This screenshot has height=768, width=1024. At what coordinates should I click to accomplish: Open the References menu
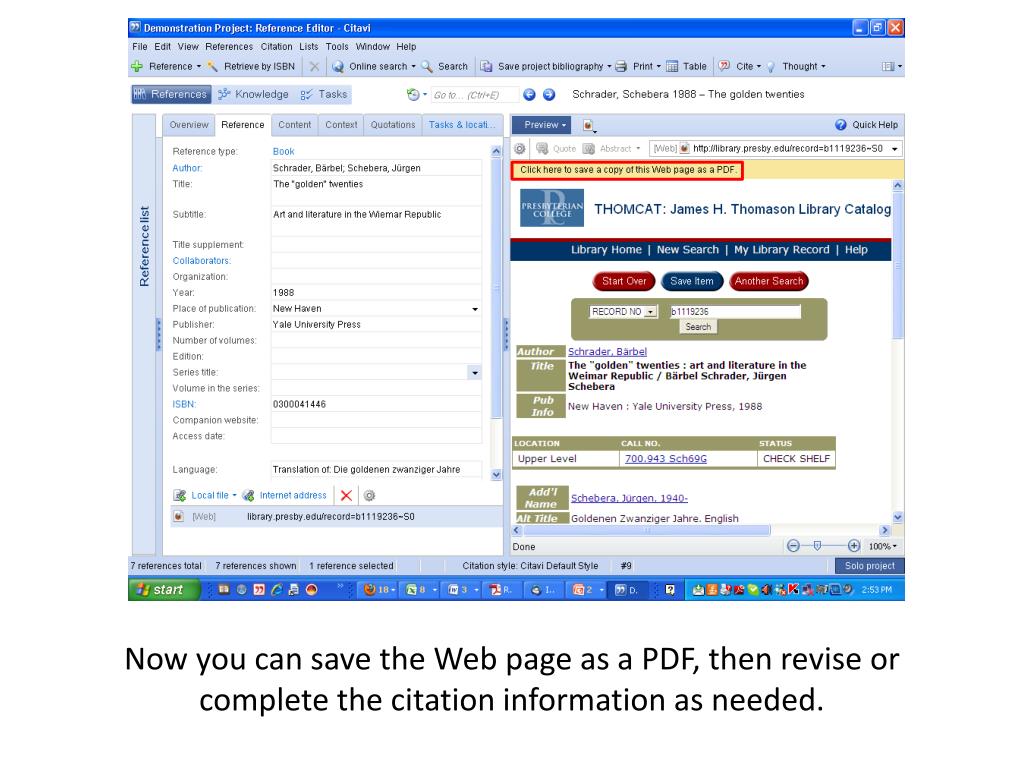click(229, 46)
